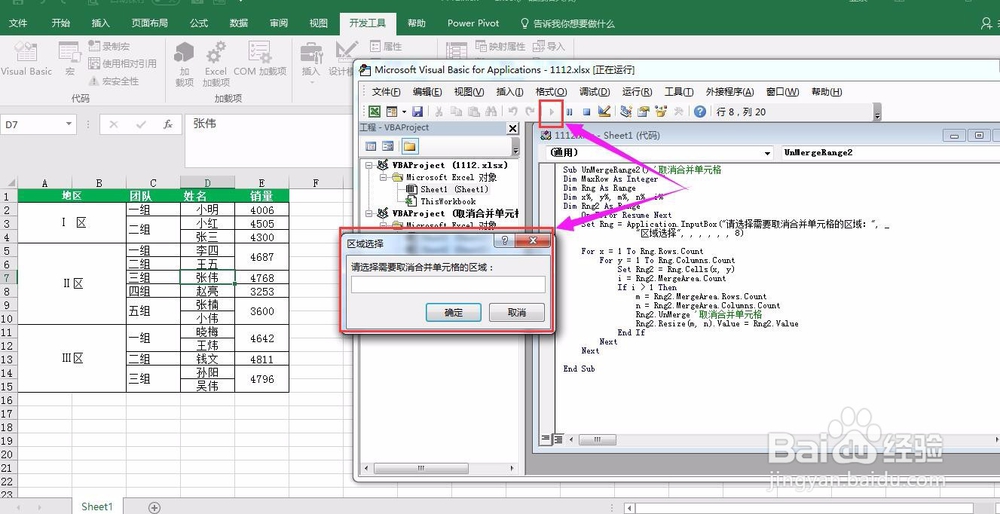The height and width of the screenshot is (514, 1000).
Task: Click the 加载项 ribbon icon
Action: (184, 64)
